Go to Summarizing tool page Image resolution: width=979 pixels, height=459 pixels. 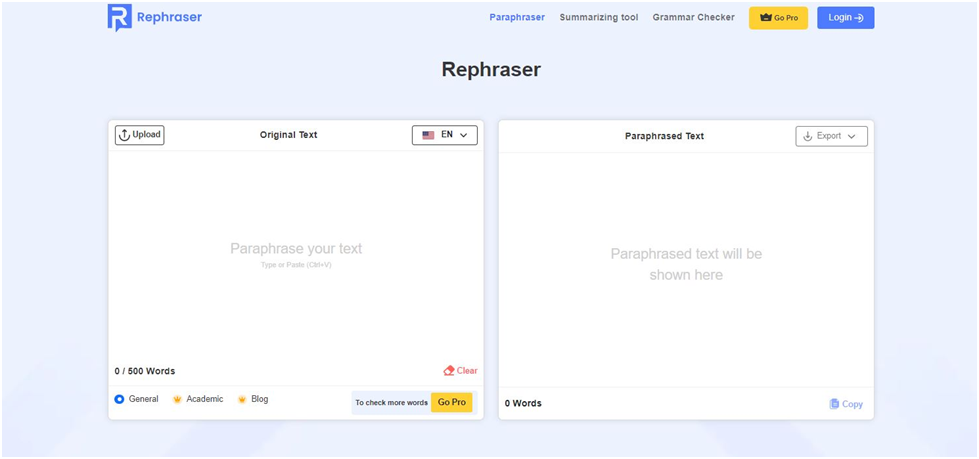click(x=599, y=17)
